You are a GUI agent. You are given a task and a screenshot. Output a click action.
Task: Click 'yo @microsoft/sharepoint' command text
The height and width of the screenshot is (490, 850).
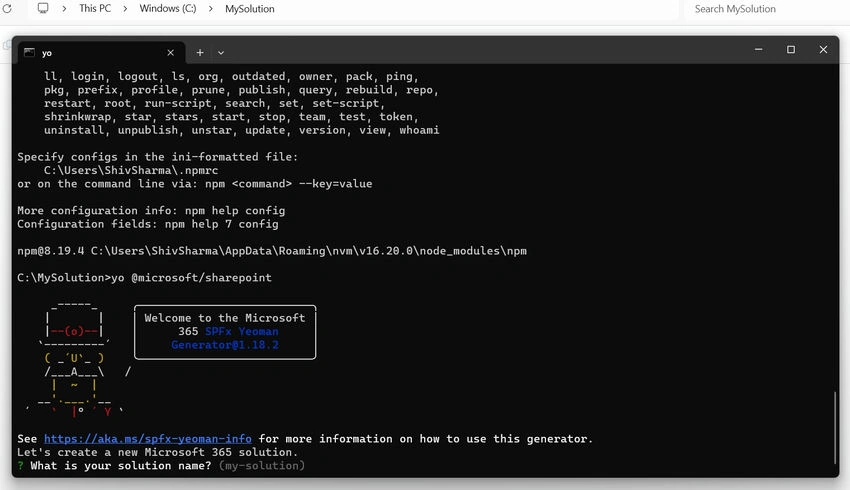pos(191,278)
